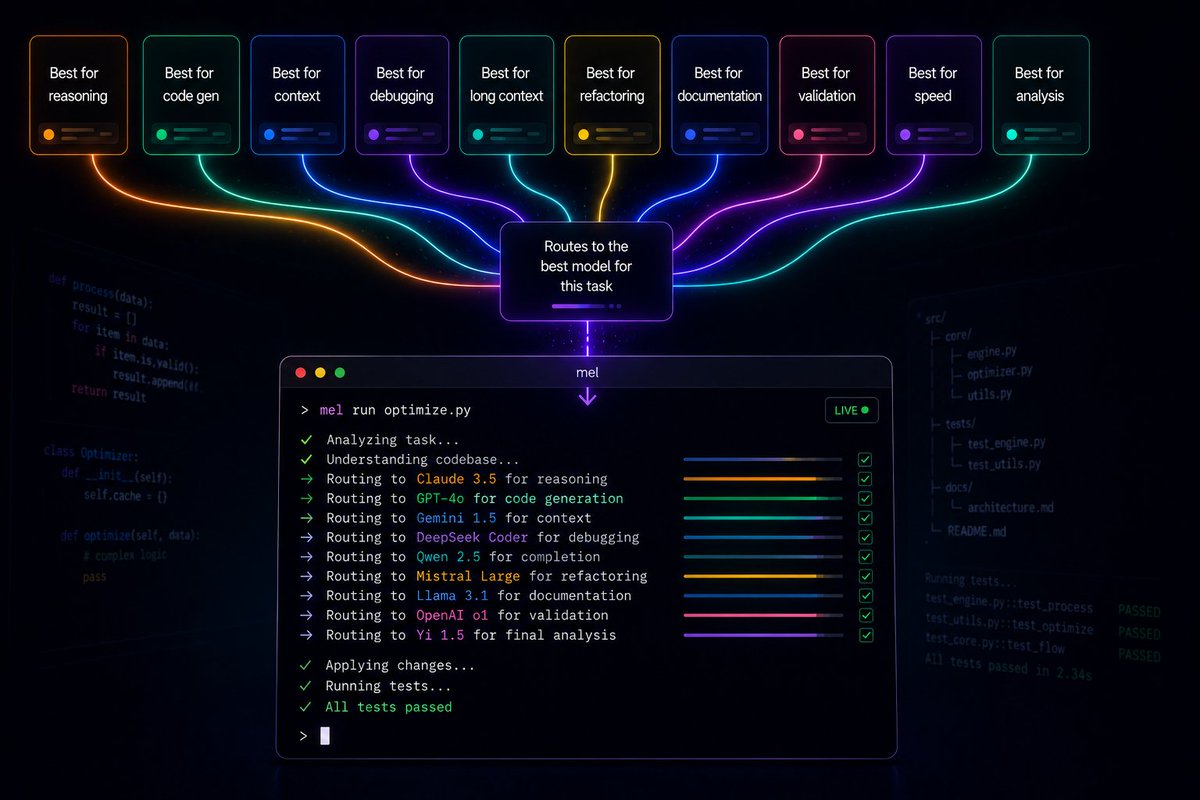Open architecture.md in background file tree
This screenshot has width=1200, height=800.
pyautogui.click(x=1010, y=508)
